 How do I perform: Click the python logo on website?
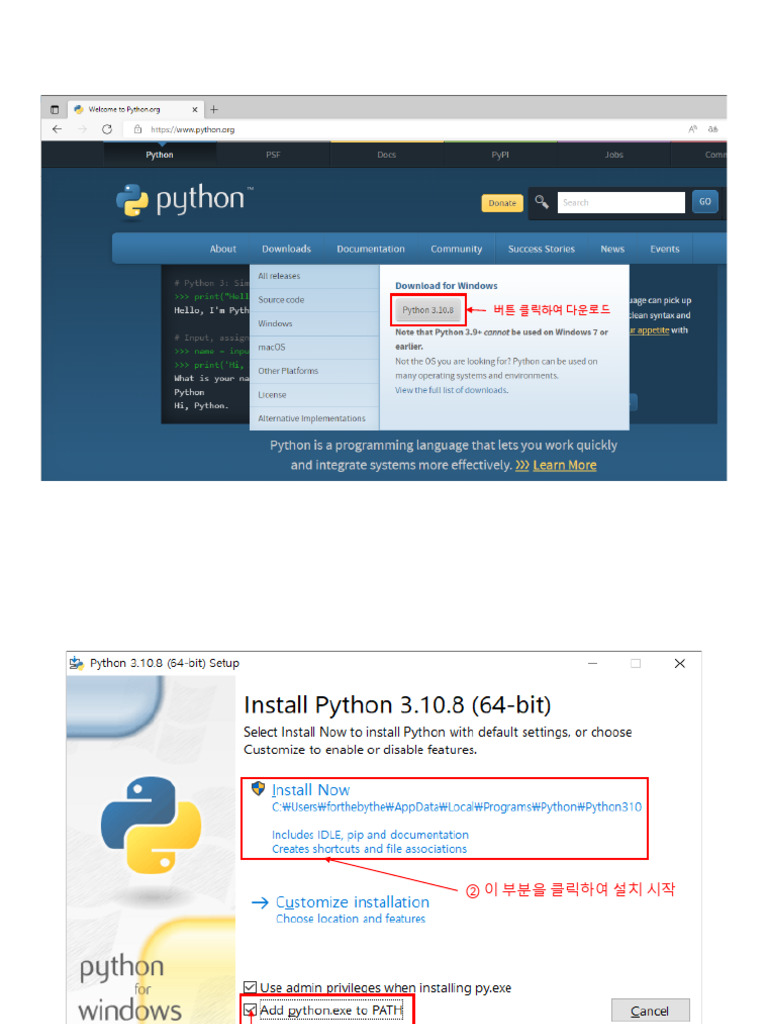(184, 200)
